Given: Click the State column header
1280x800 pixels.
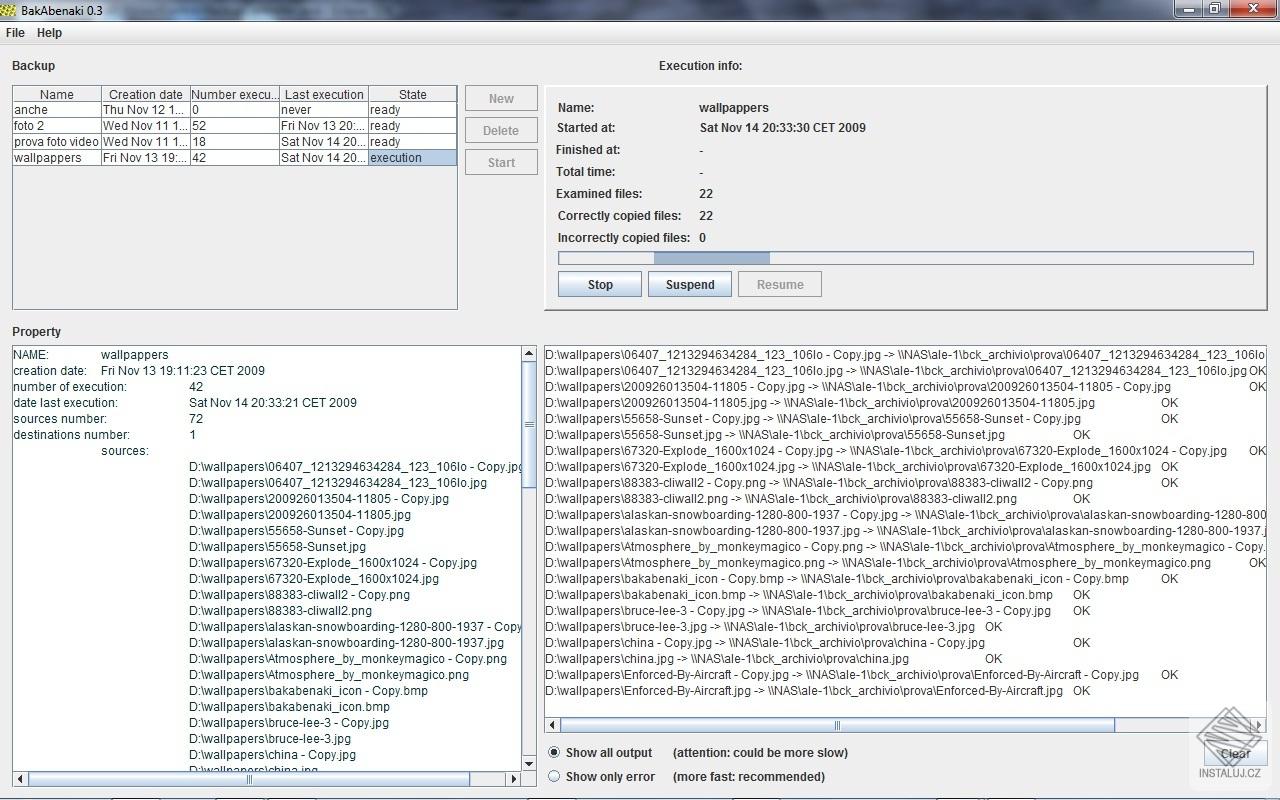Looking at the screenshot, I should tap(412, 94).
